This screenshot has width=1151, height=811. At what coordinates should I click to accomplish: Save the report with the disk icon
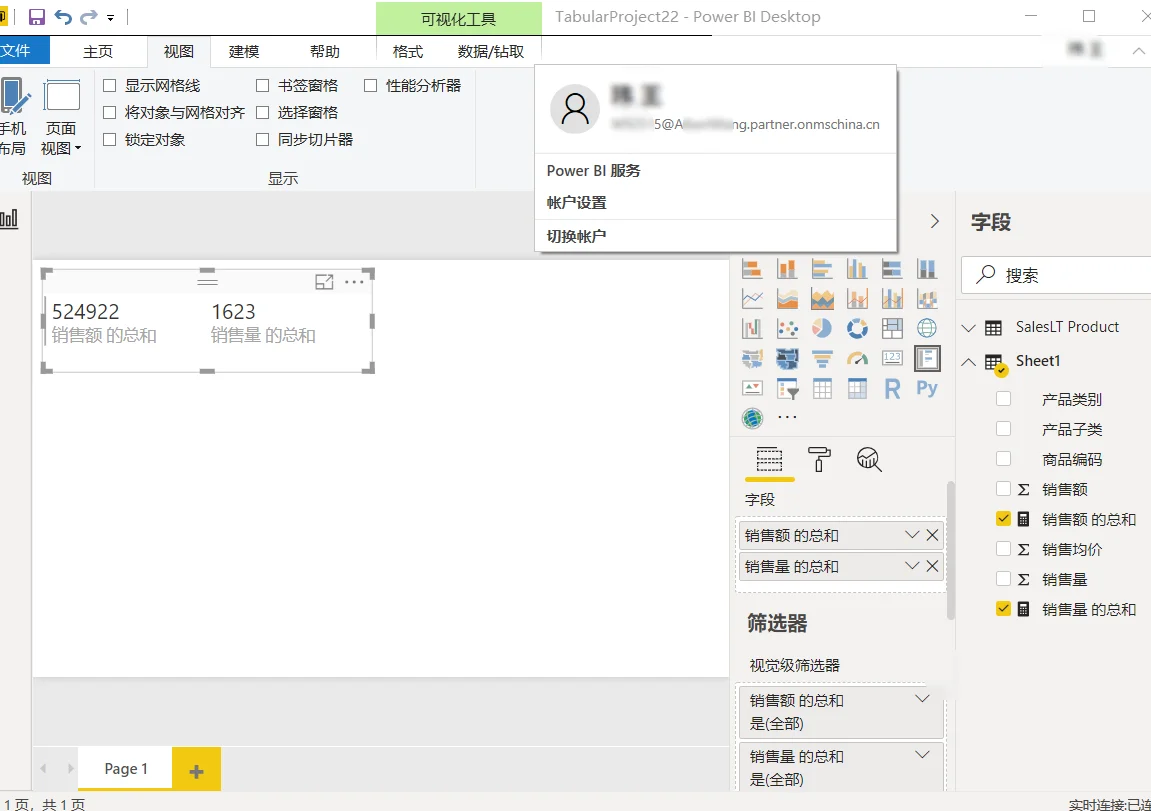click(x=36, y=17)
